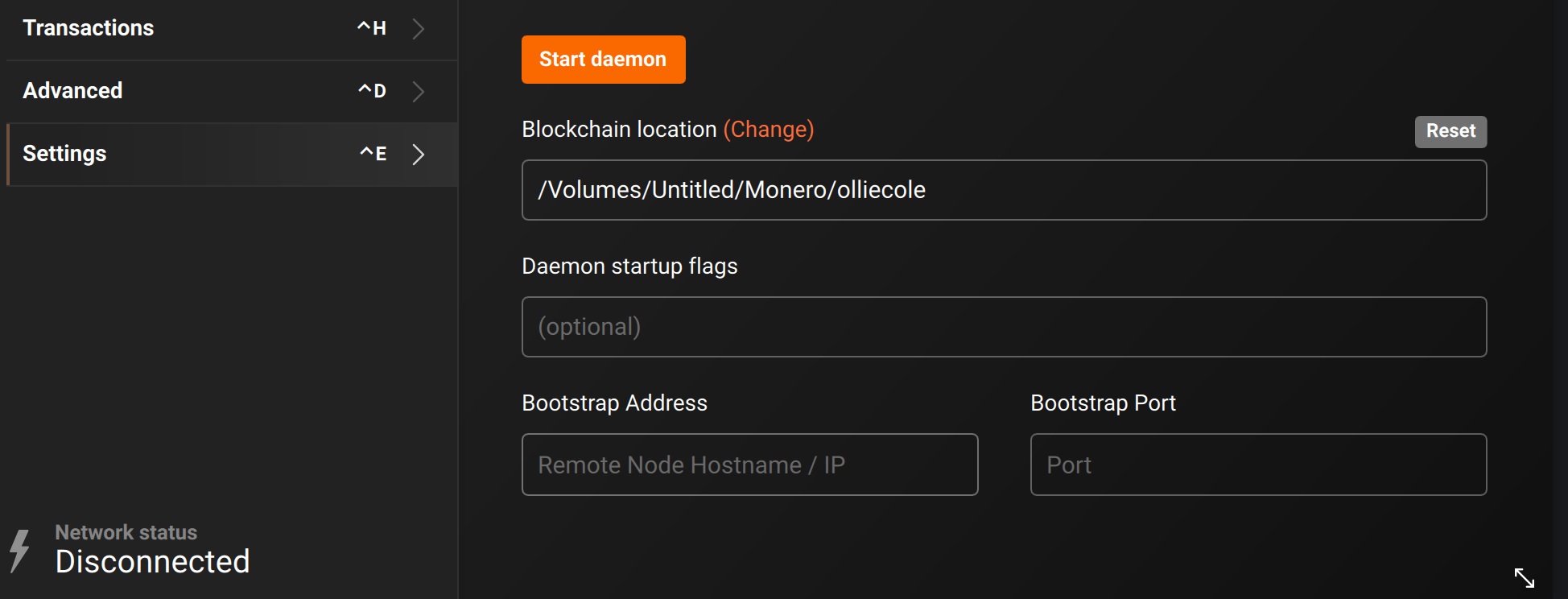Image resolution: width=1568 pixels, height=599 pixels.
Task: Click the Reset button for blockchain location
Action: (1450, 131)
